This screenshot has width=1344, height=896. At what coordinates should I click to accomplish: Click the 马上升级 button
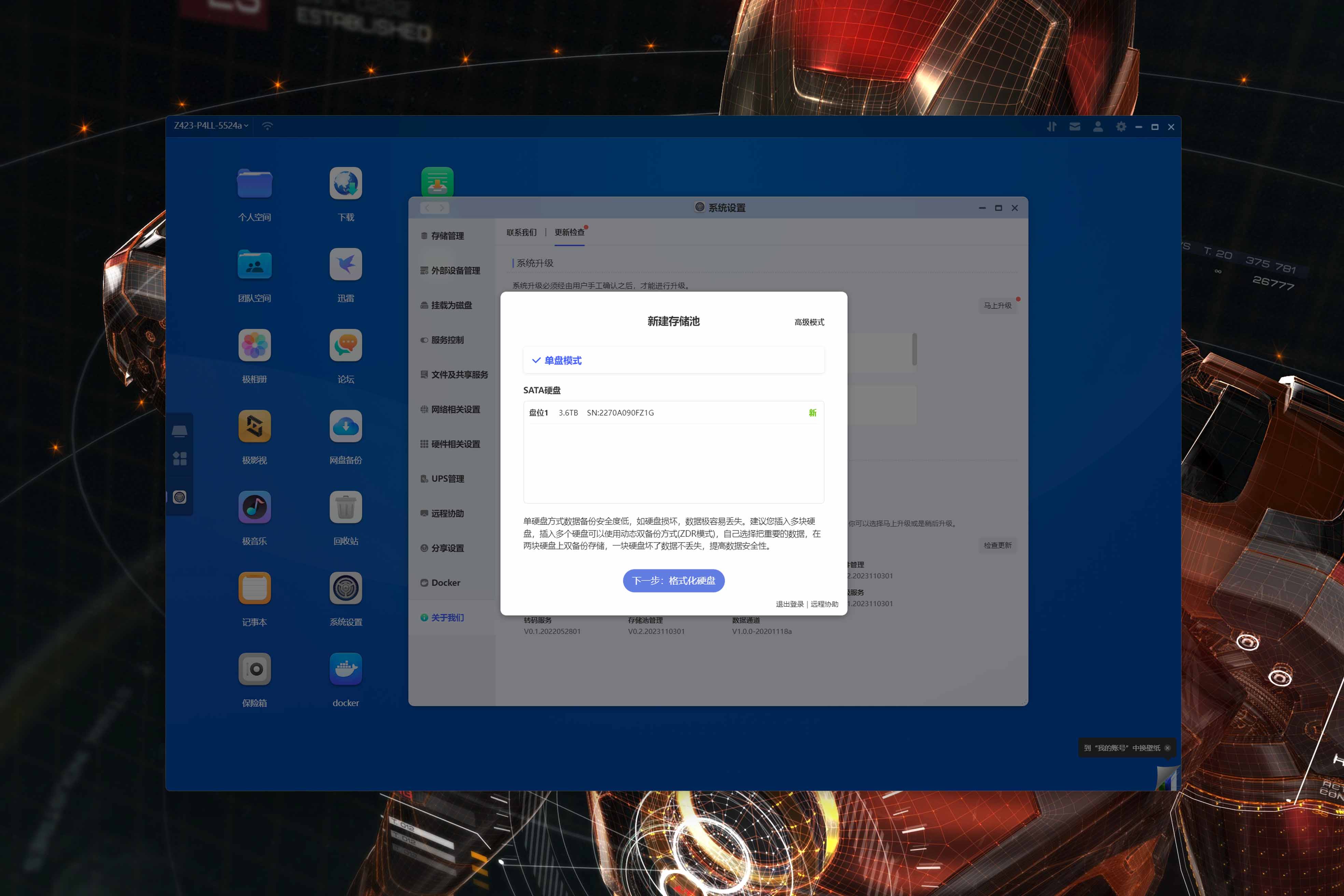(x=997, y=306)
